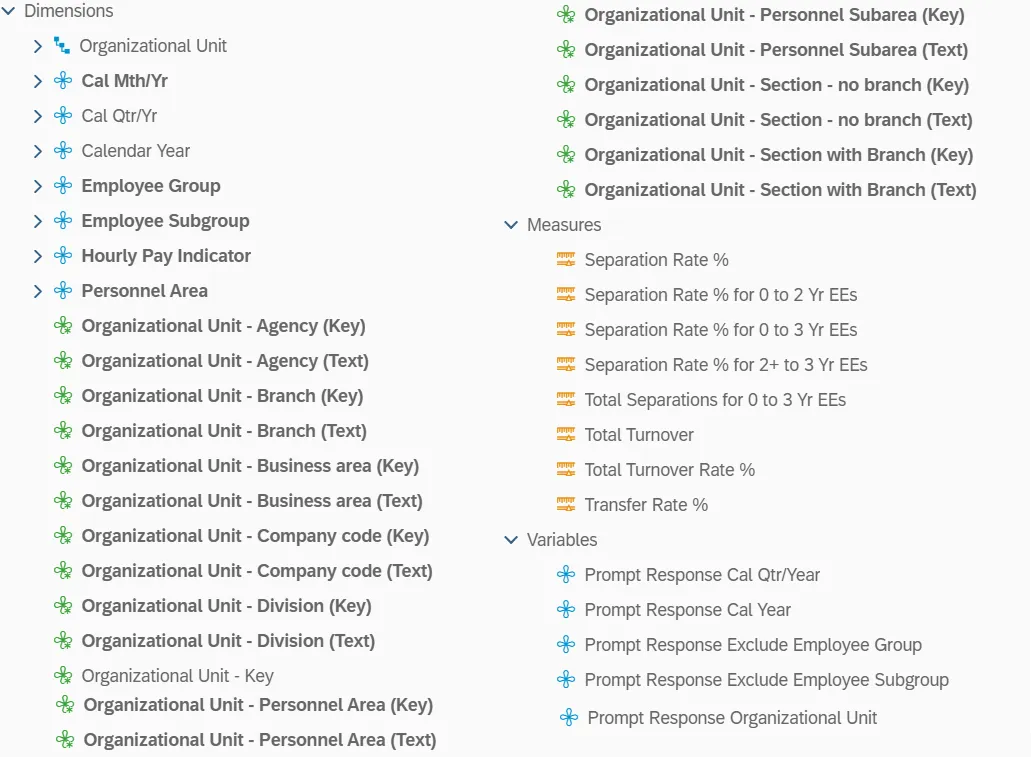Click the Organizational Unit - Agency (Key) attribute icon
This screenshot has height=757, width=1031.
coord(63,326)
